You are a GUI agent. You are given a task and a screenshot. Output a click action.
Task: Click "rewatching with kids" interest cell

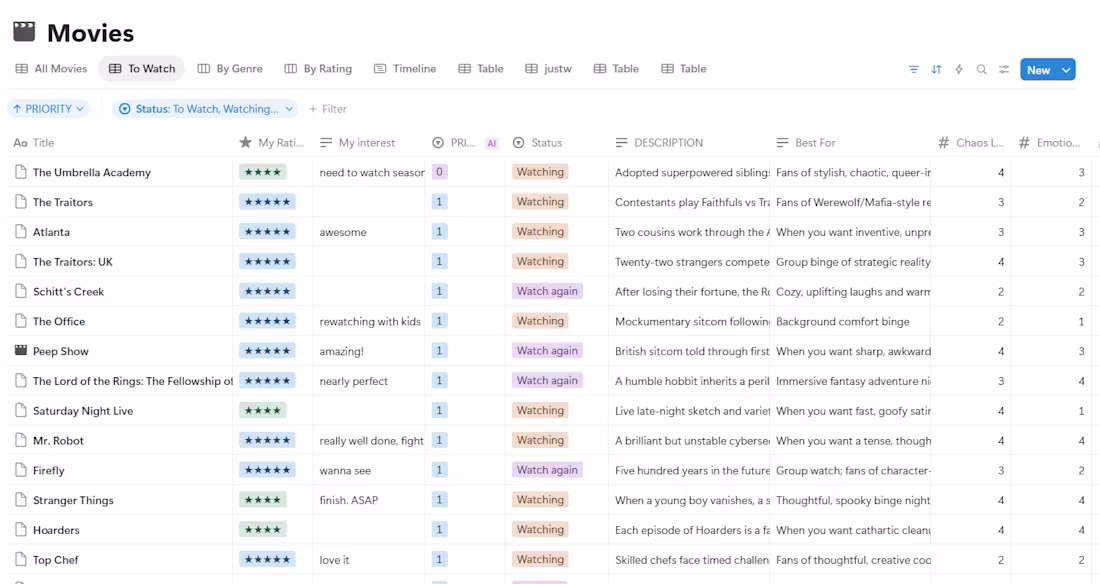click(x=370, y=321)
